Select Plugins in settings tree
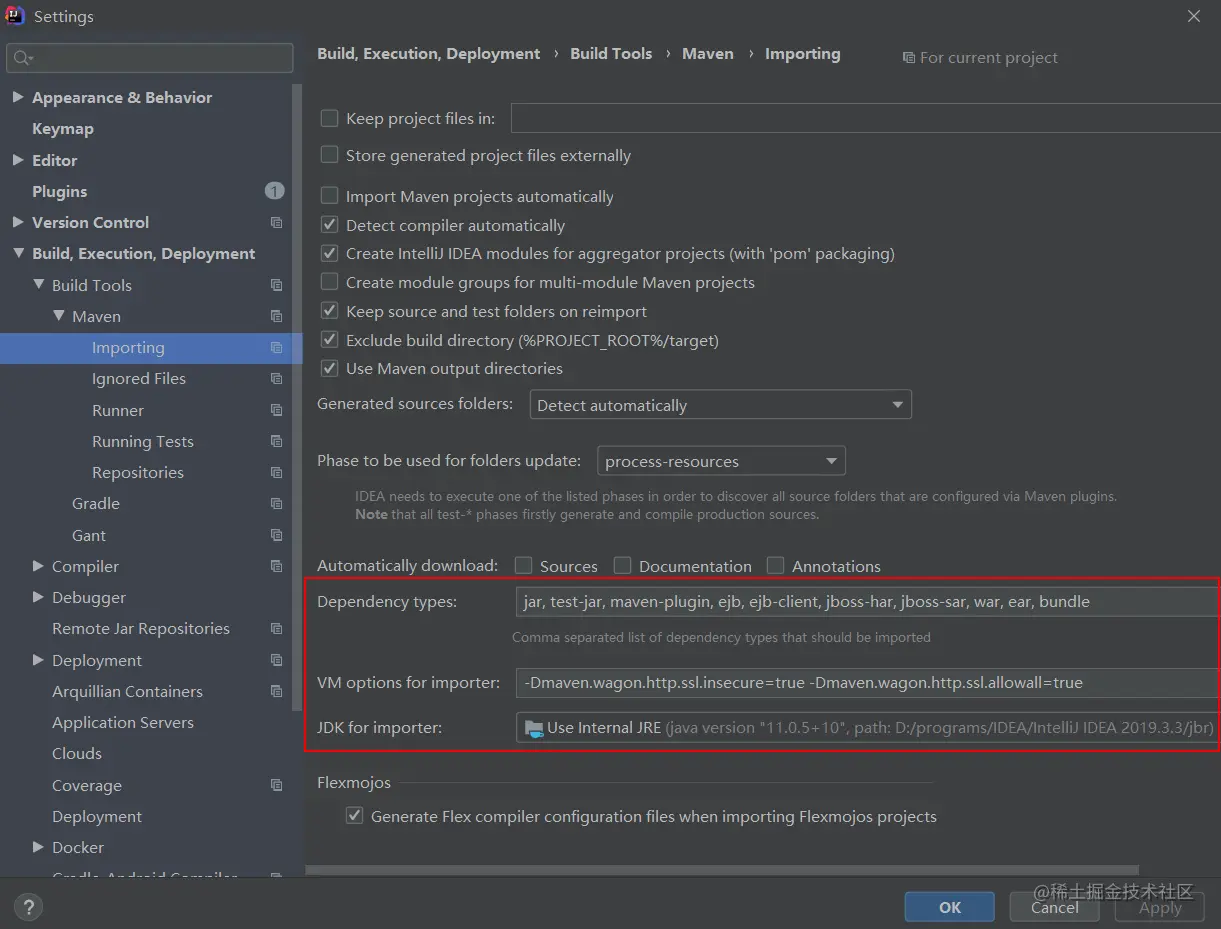The image size is (1221, 929). click(59, 191)
